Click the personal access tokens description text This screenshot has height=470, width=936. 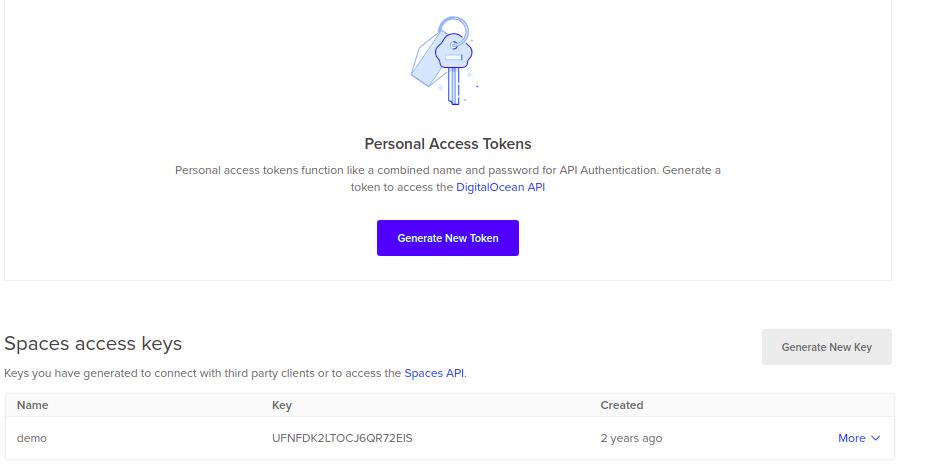click(448, 170)
